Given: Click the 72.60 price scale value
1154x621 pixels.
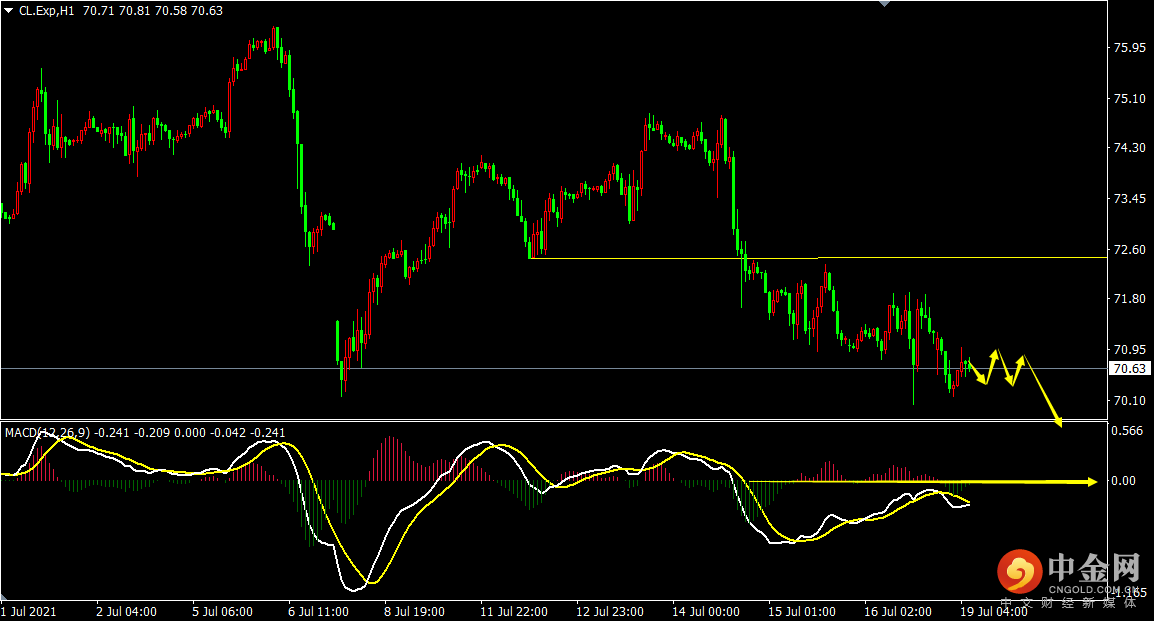Looking at the screenshot, I should click(1130, 249).
